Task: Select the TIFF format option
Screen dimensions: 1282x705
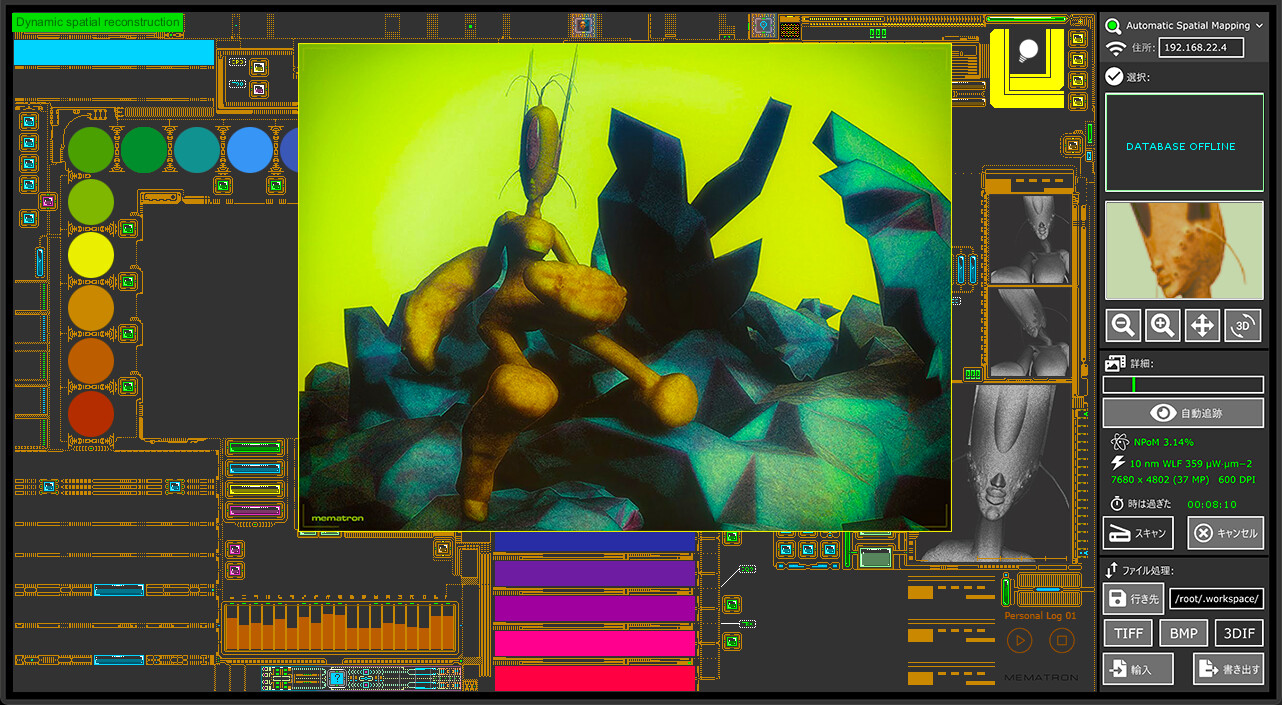Action: pos(1128,633)
